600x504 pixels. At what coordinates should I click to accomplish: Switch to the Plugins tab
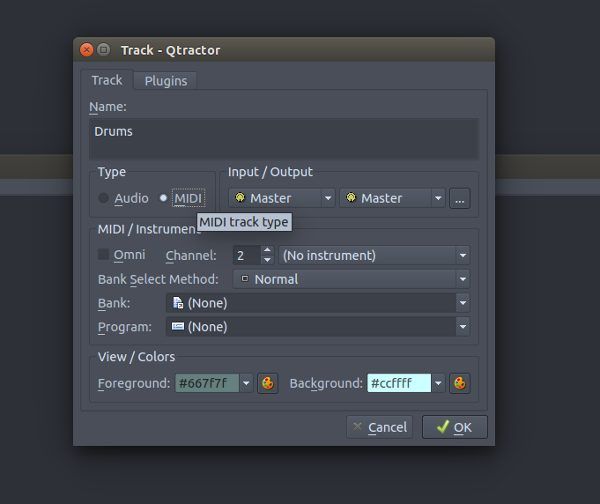click(x=166, y=81)
